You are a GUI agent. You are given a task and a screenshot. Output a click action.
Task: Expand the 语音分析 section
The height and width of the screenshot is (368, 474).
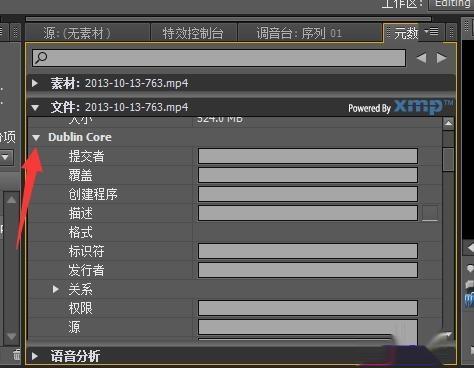click(35, 356)
